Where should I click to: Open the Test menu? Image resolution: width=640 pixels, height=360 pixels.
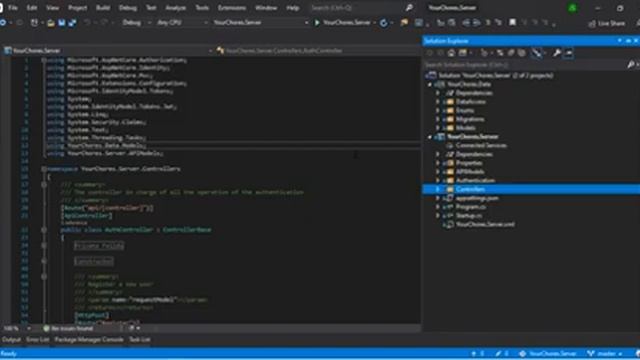[151, 8]
